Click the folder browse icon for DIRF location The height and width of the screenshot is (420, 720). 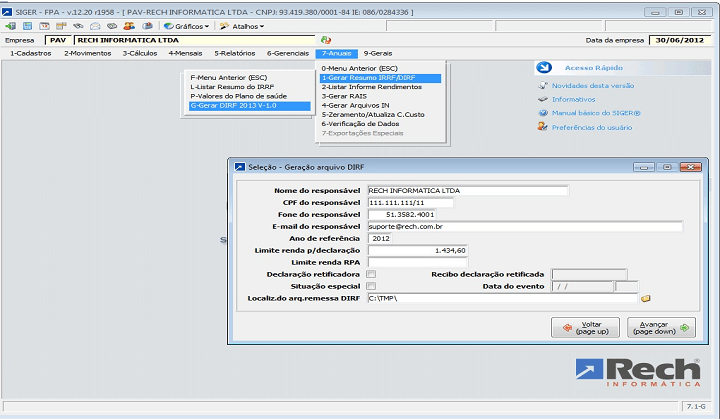pyautogui.click(x=646, y=298)
